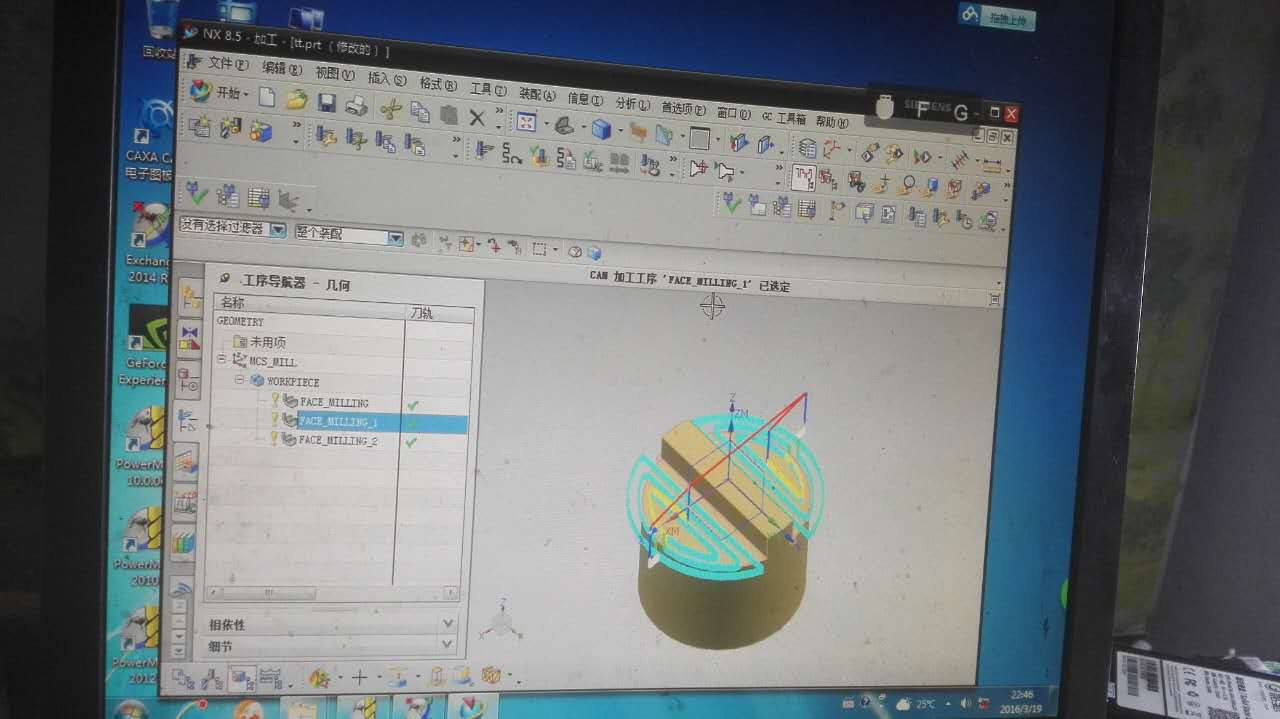Viewport: 1280px width, 719px height.
Task: Open the 文件 (File) menu
Action: click(x=227, y=64)
